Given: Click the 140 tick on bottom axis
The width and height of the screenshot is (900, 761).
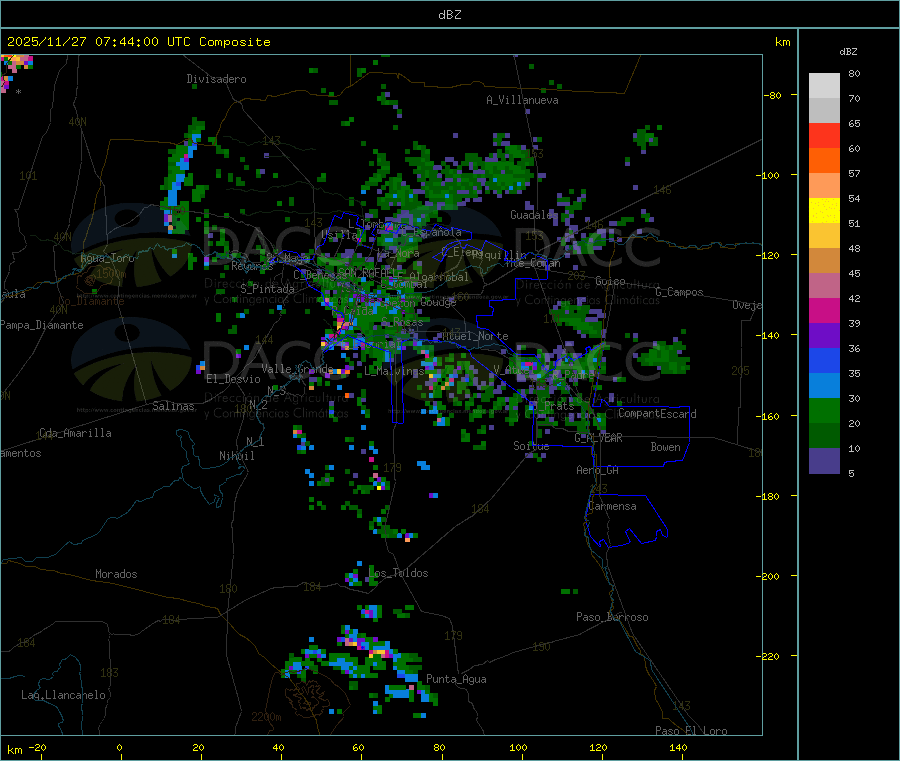Looking at the screenshot, I should (678, 748).
